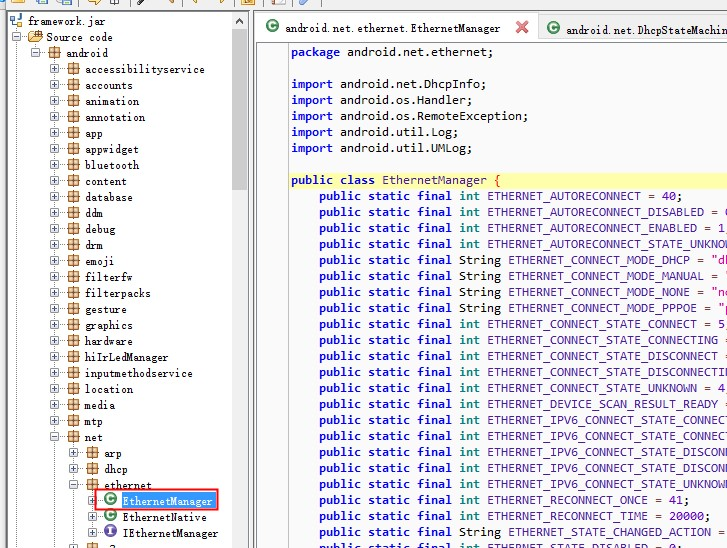This screenshot has height=548, width=727.
Task: Collapse the android package node
Action: coord(35,52)
